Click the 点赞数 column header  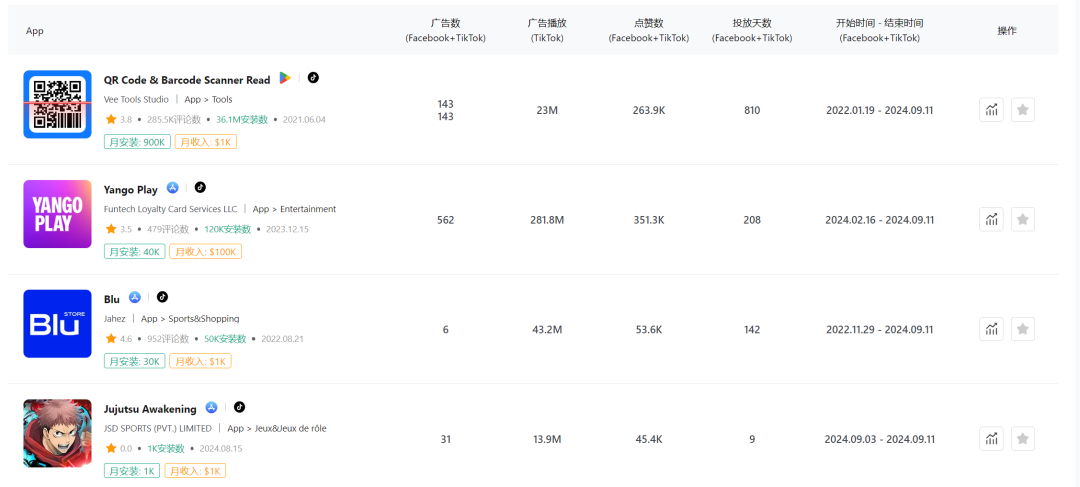tap(648, 30)
